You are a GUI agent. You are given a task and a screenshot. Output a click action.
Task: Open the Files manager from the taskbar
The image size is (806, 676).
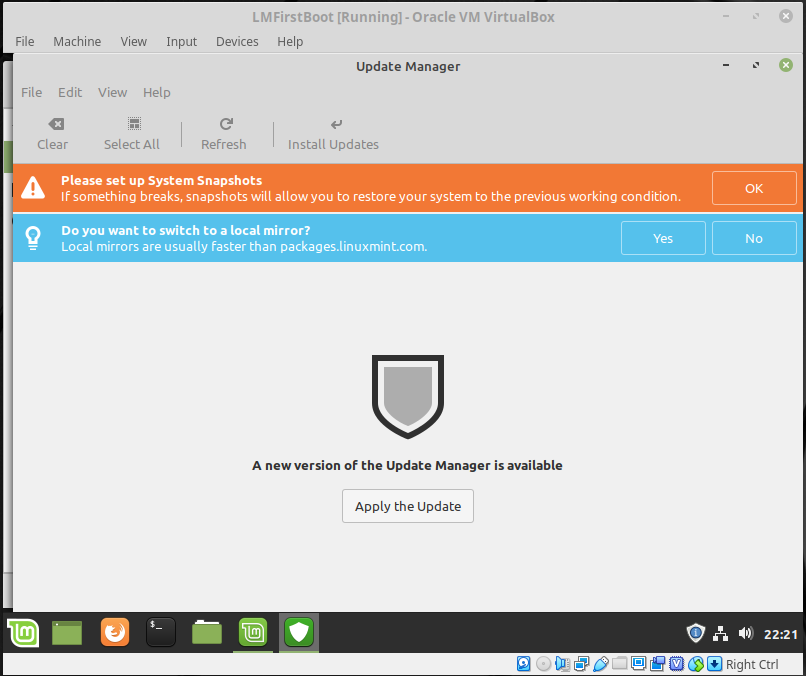coord(207,632)
